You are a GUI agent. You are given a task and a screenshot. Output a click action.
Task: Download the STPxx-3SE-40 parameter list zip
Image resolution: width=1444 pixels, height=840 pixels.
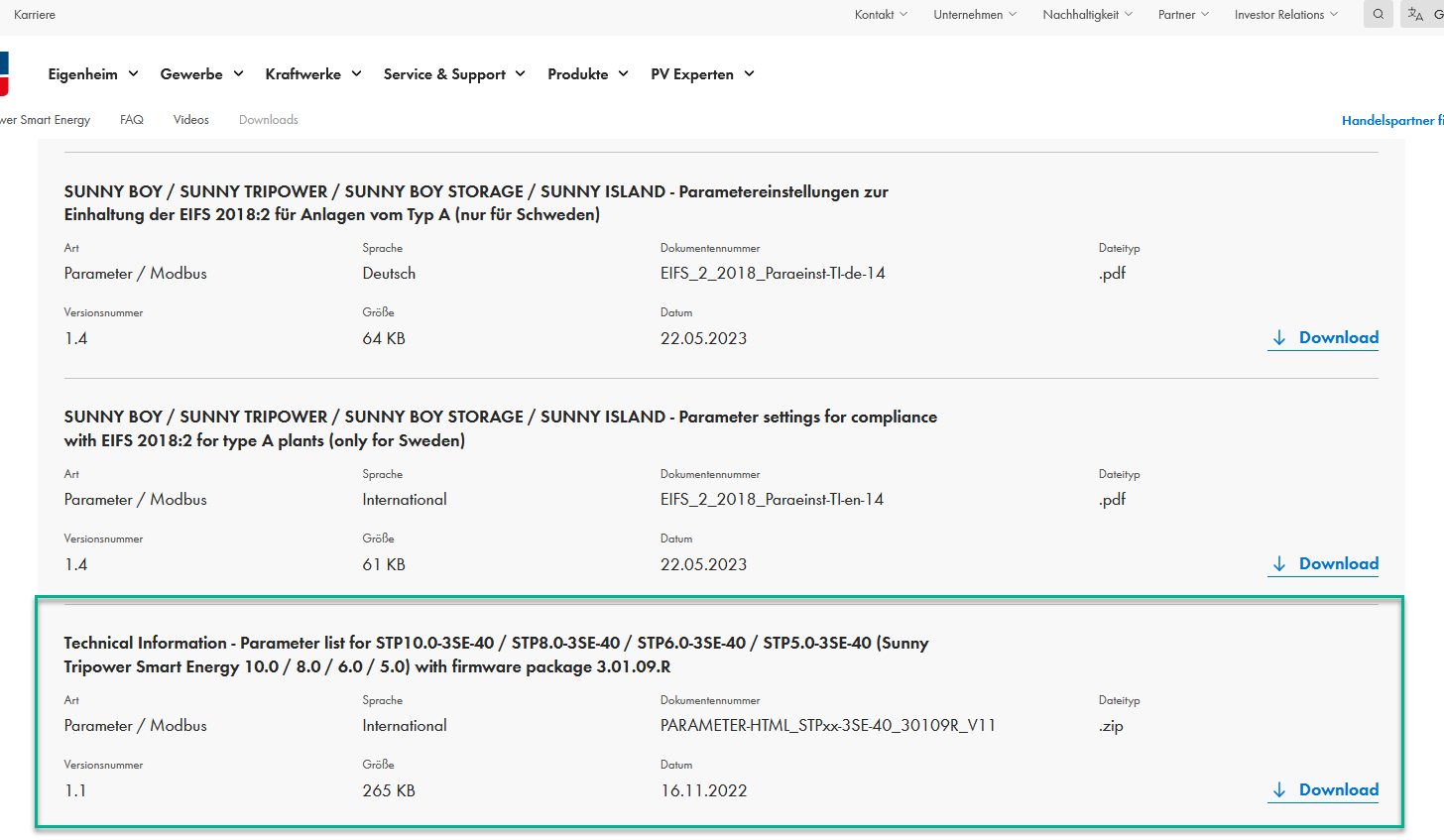(1323, 790)
